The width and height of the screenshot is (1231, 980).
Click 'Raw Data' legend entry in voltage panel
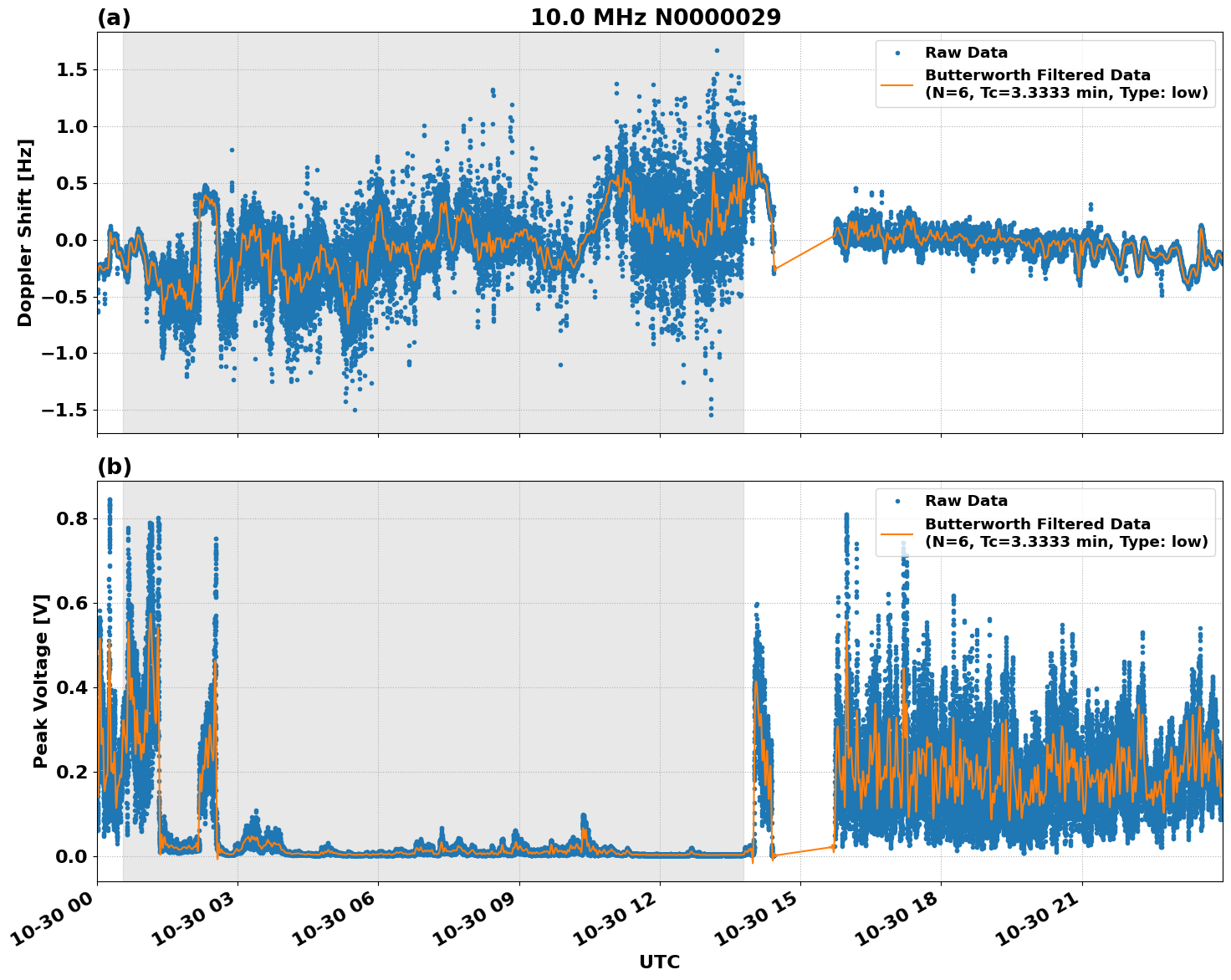pos(966,501)
